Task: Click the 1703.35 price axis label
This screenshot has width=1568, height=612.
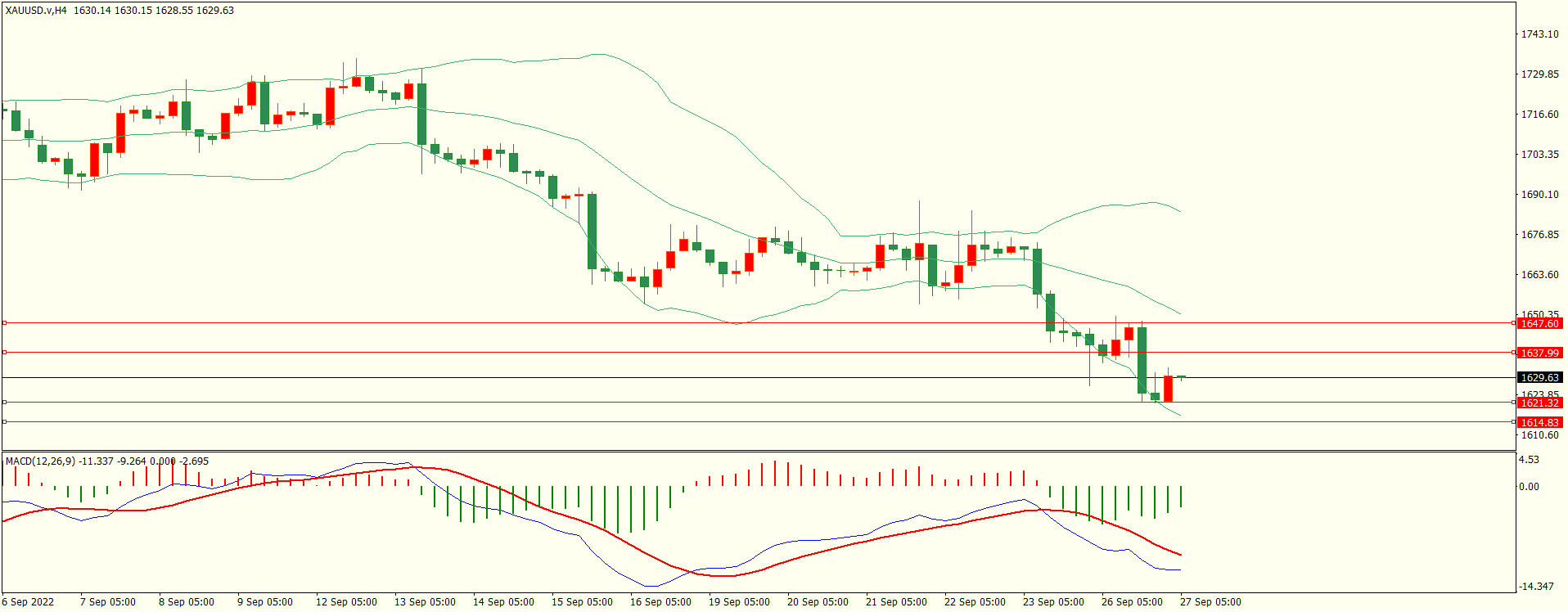Action: pos(1539,155)
